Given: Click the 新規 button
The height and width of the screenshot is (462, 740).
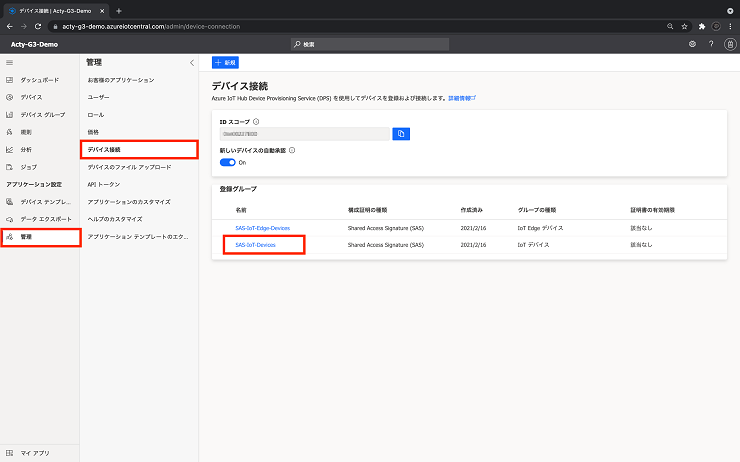Looking at the screenshot, I should coord(225,62).
